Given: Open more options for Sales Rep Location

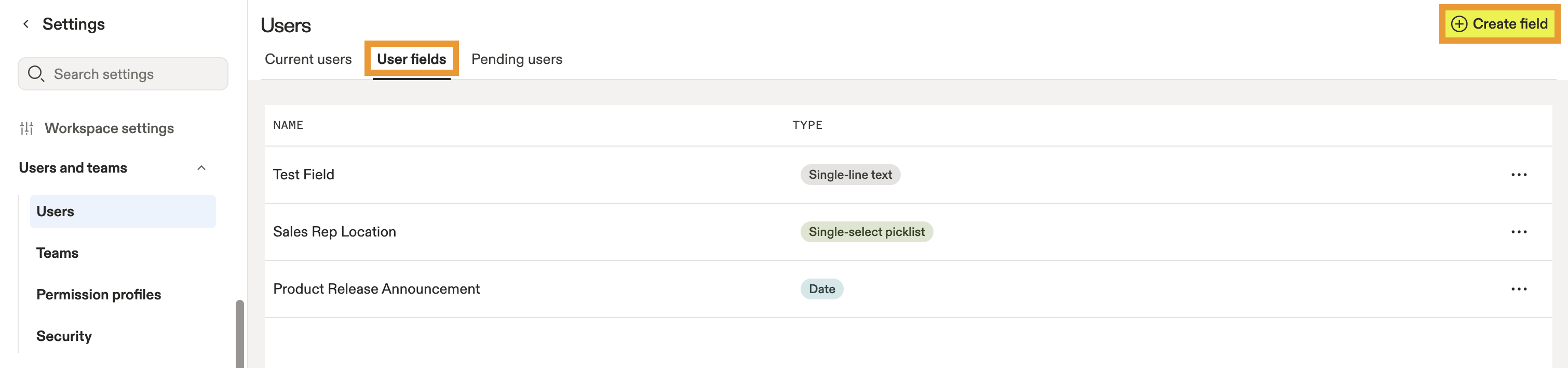Looking at the screenshot, I should pyautogui.click(x=1519, y=232).
